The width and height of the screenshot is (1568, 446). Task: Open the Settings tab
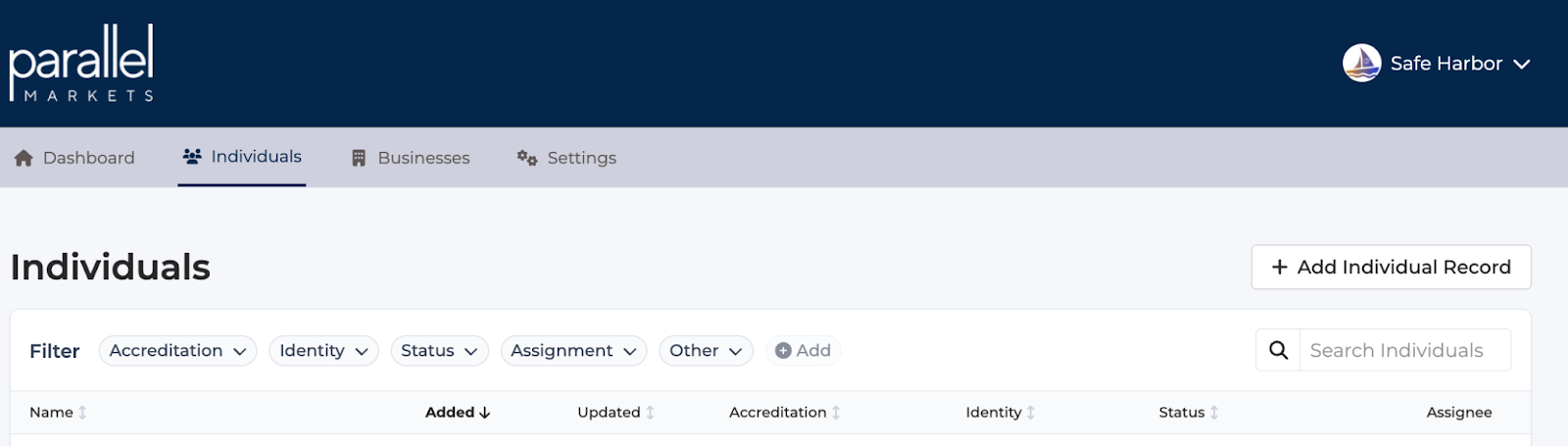(567, 158)
